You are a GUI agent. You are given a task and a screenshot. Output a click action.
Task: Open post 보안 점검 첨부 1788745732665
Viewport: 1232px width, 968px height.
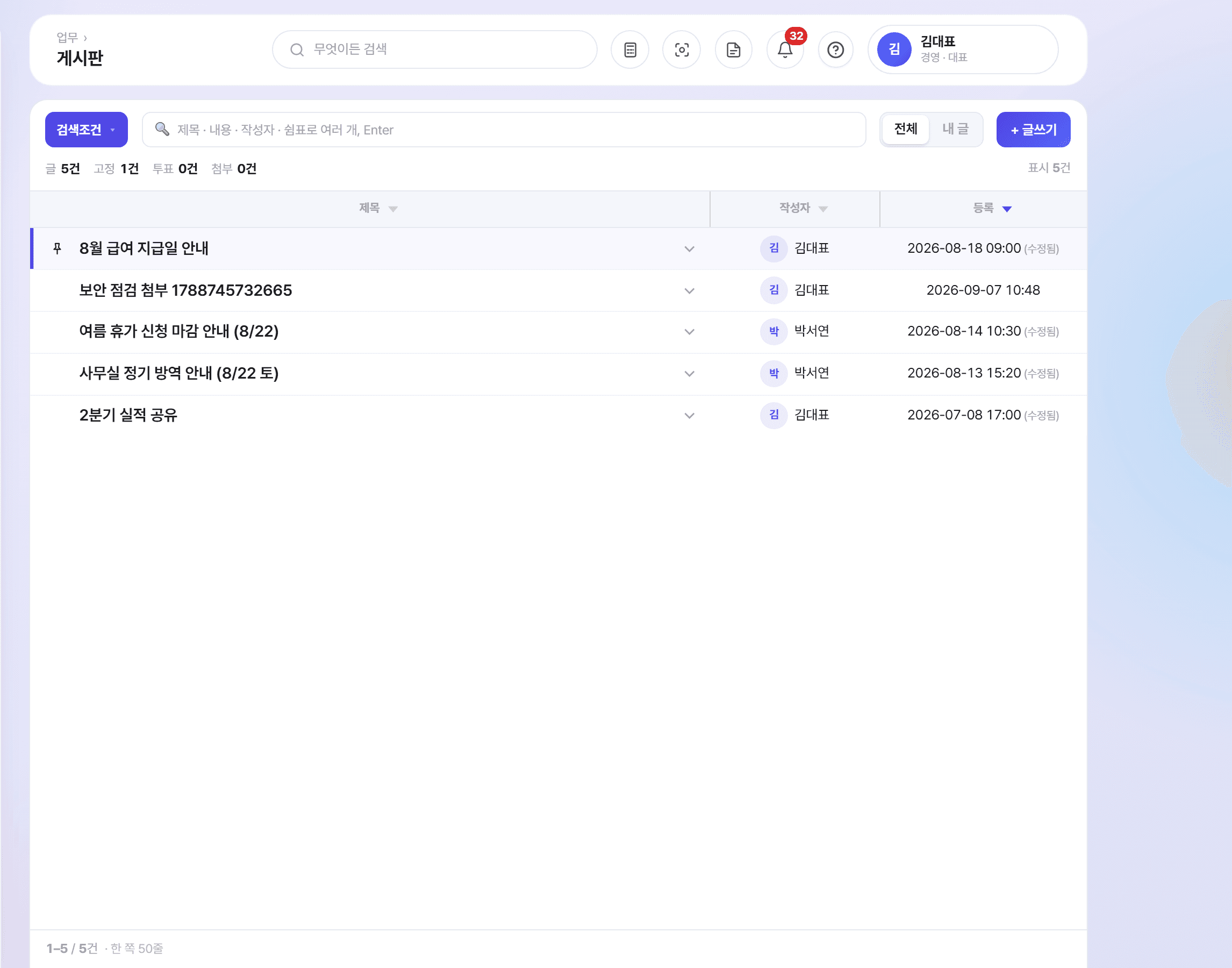point(186,290)
